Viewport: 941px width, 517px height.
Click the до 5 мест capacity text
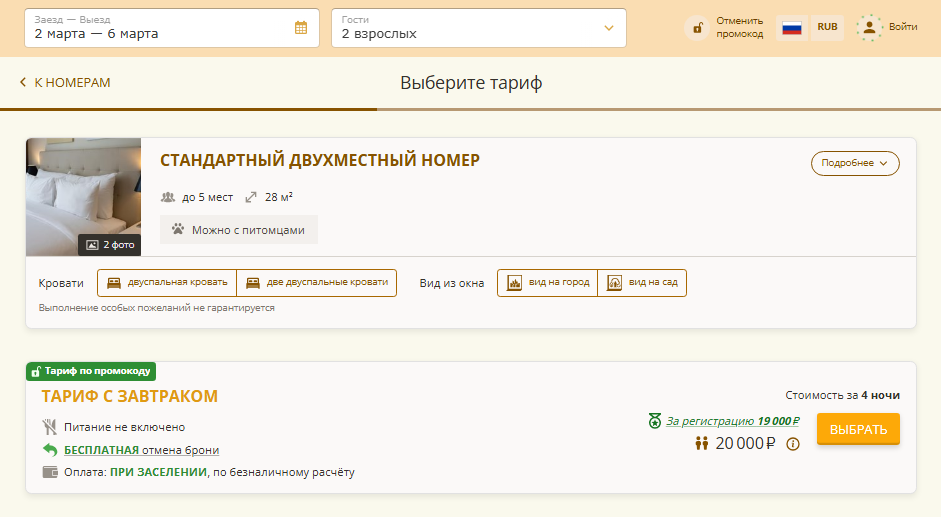pos(208,197)
